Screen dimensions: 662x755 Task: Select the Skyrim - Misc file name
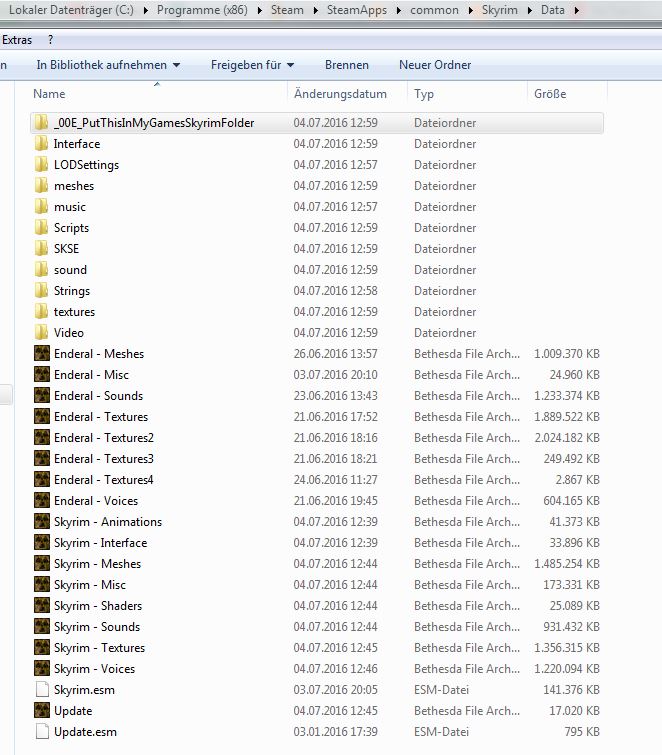pyautogui.click(x=90, y=585)
